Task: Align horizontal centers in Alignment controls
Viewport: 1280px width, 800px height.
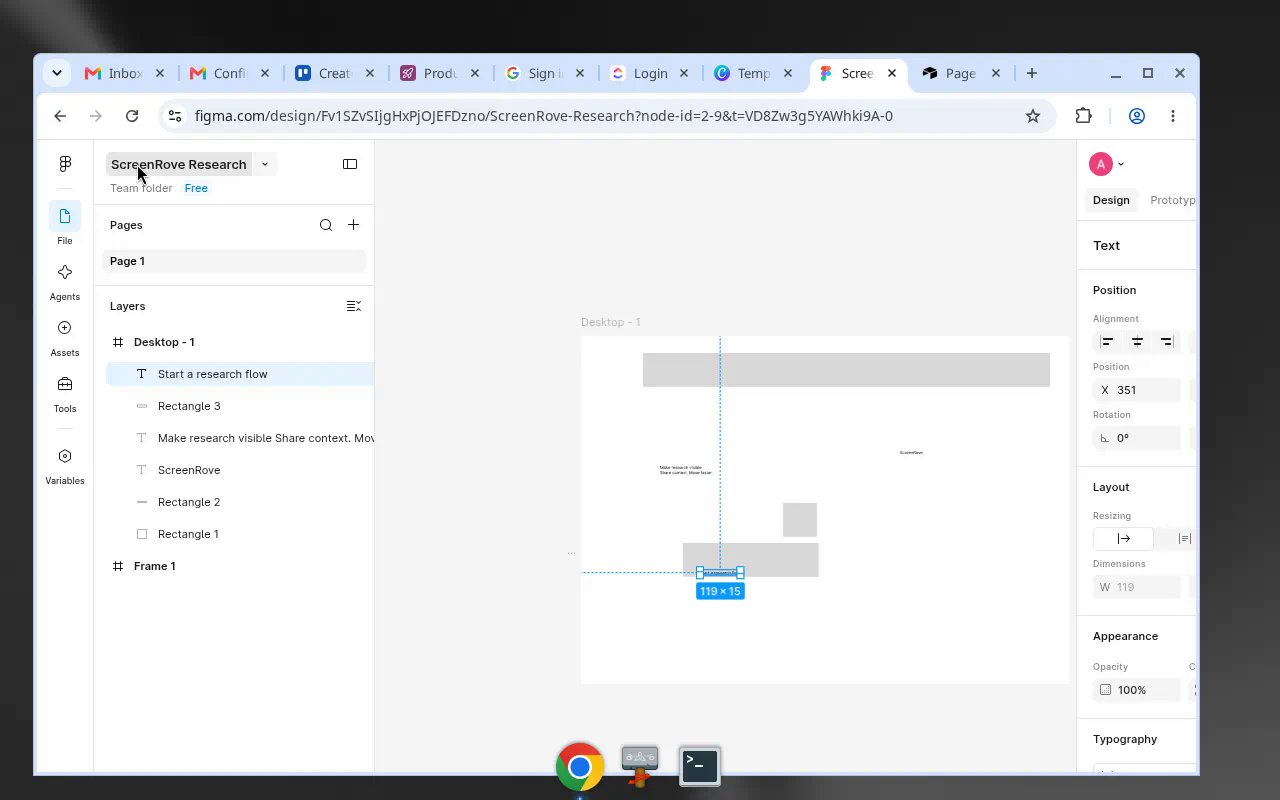Action: pyautogui.click(x=1137, y=342)
